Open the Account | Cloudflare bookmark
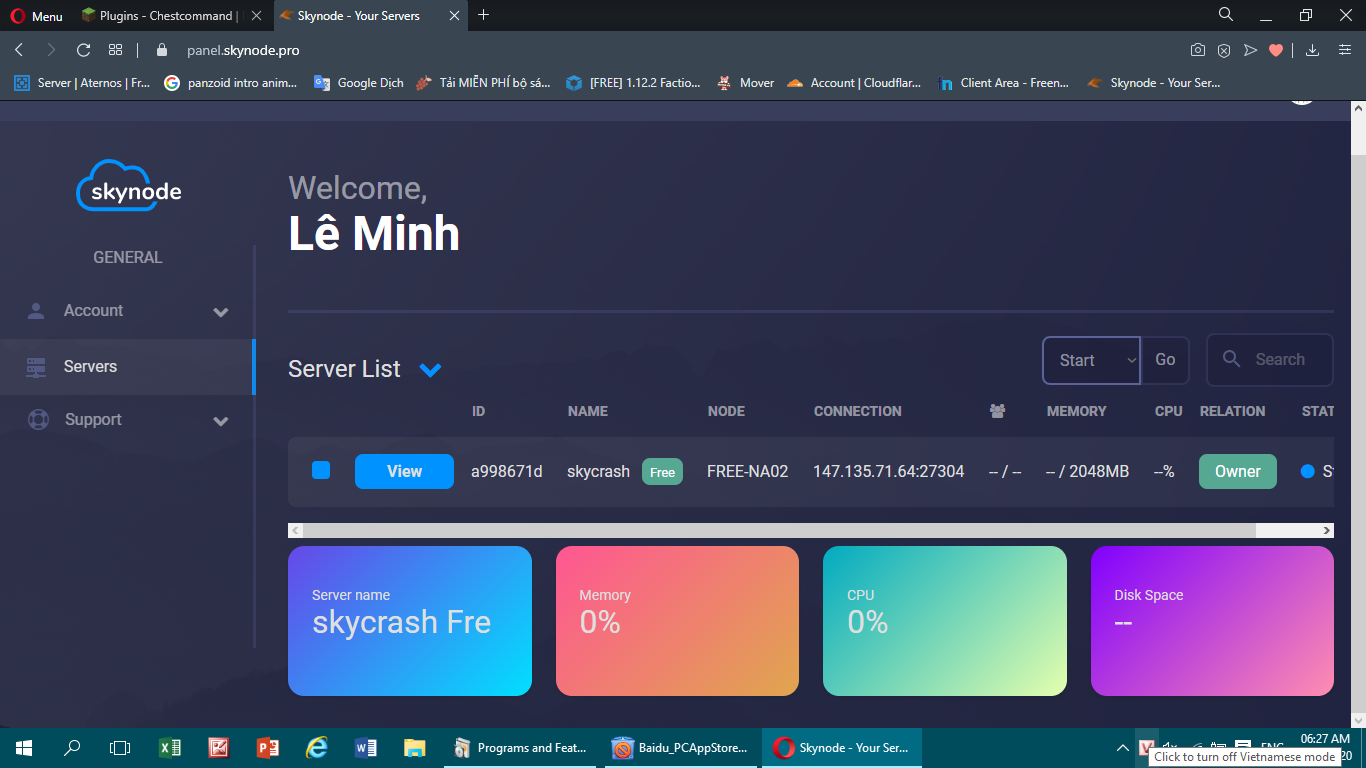Viewport: 1366px width, 768px height. click(855, 83)
